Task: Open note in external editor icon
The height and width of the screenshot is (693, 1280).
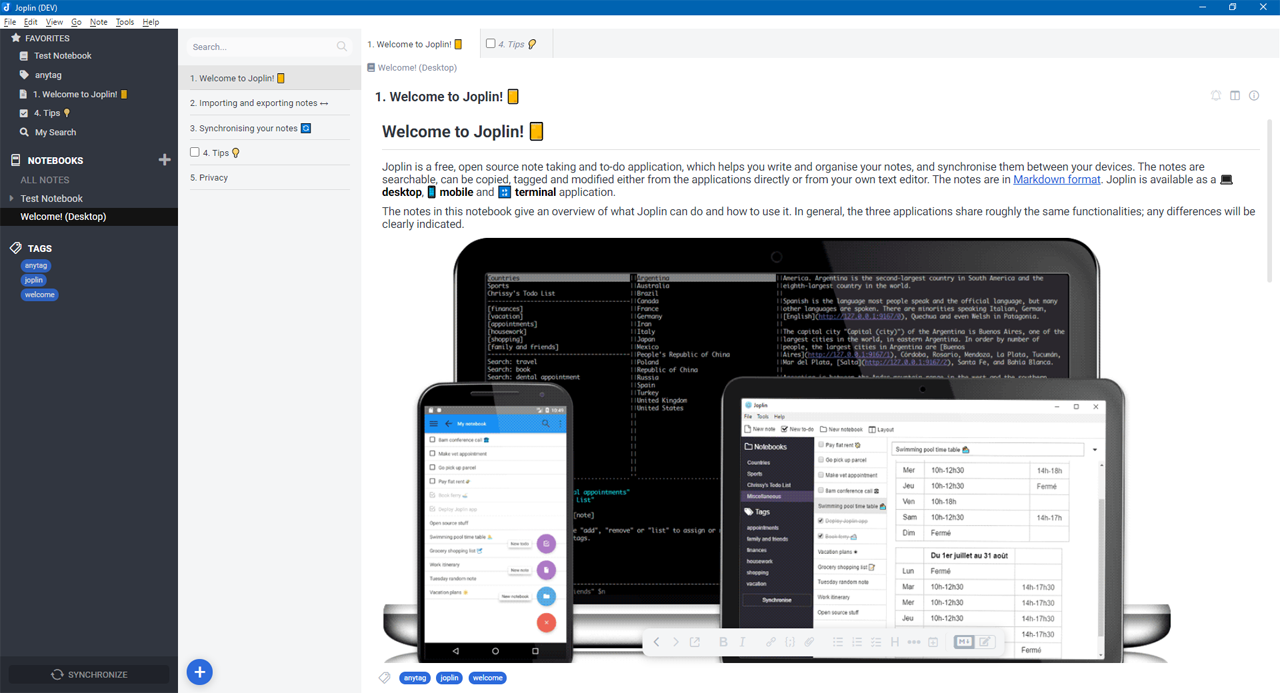Action: tap(695, 642)
